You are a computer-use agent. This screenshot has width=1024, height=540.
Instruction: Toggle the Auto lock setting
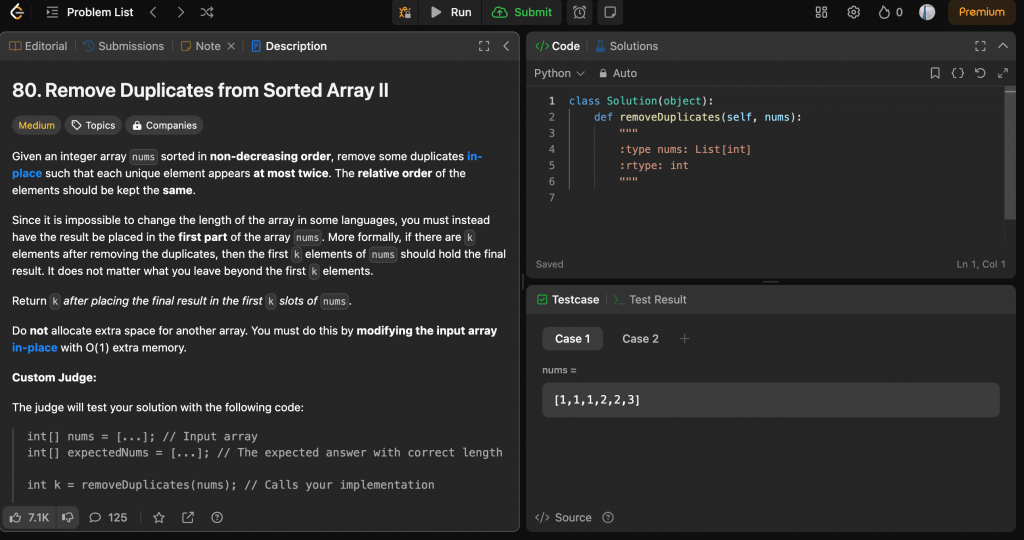[x=617, y=73]
